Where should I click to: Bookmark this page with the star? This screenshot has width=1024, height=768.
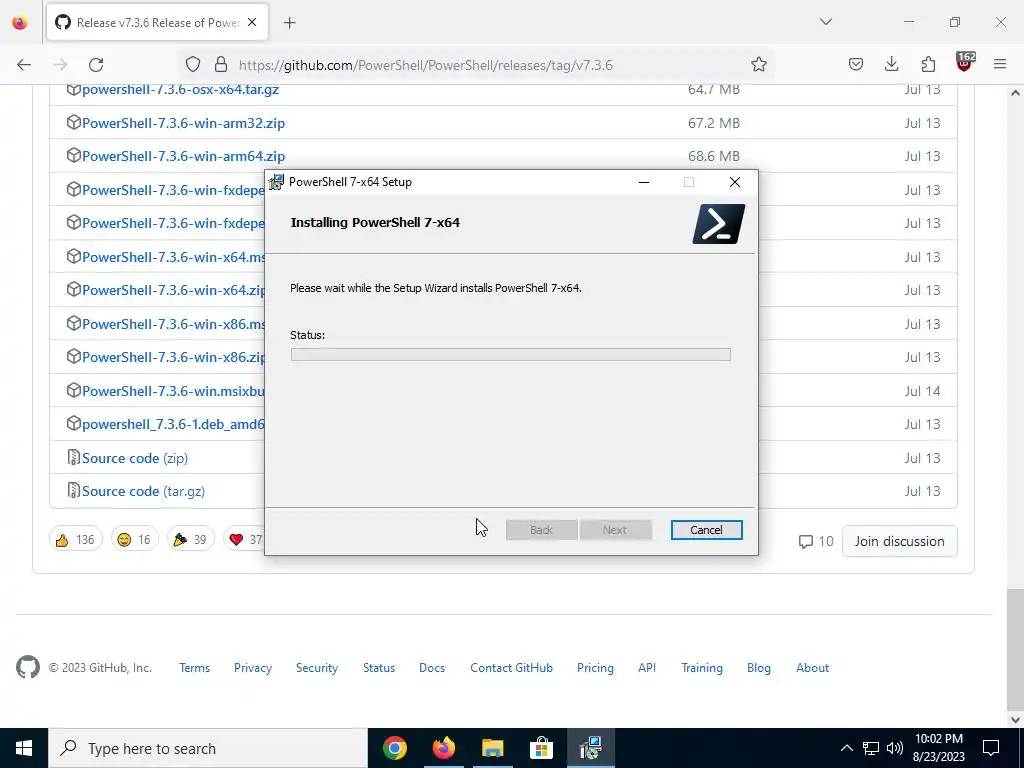(758, 65)
